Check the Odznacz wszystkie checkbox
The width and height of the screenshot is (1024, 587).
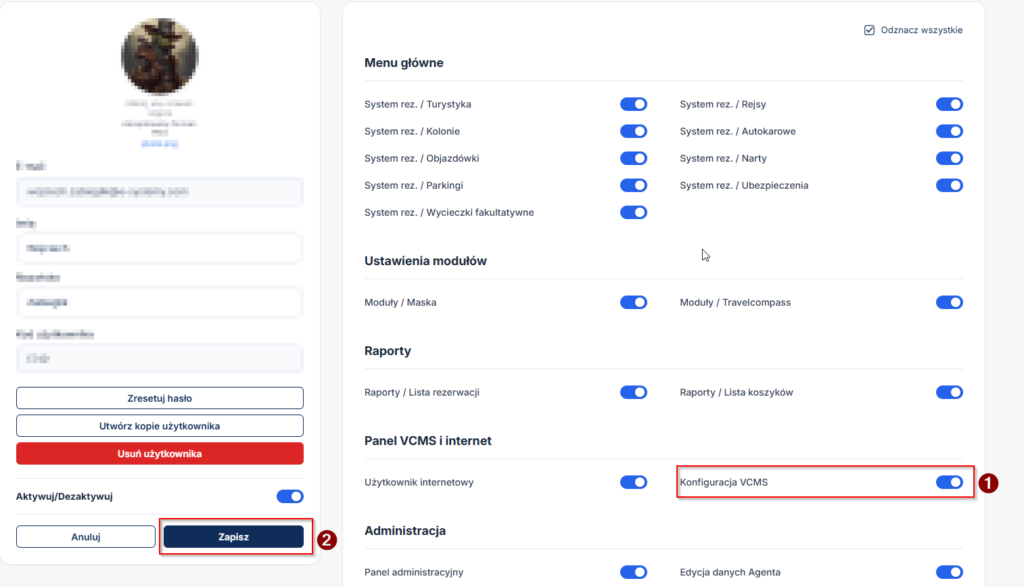(869, 30)
